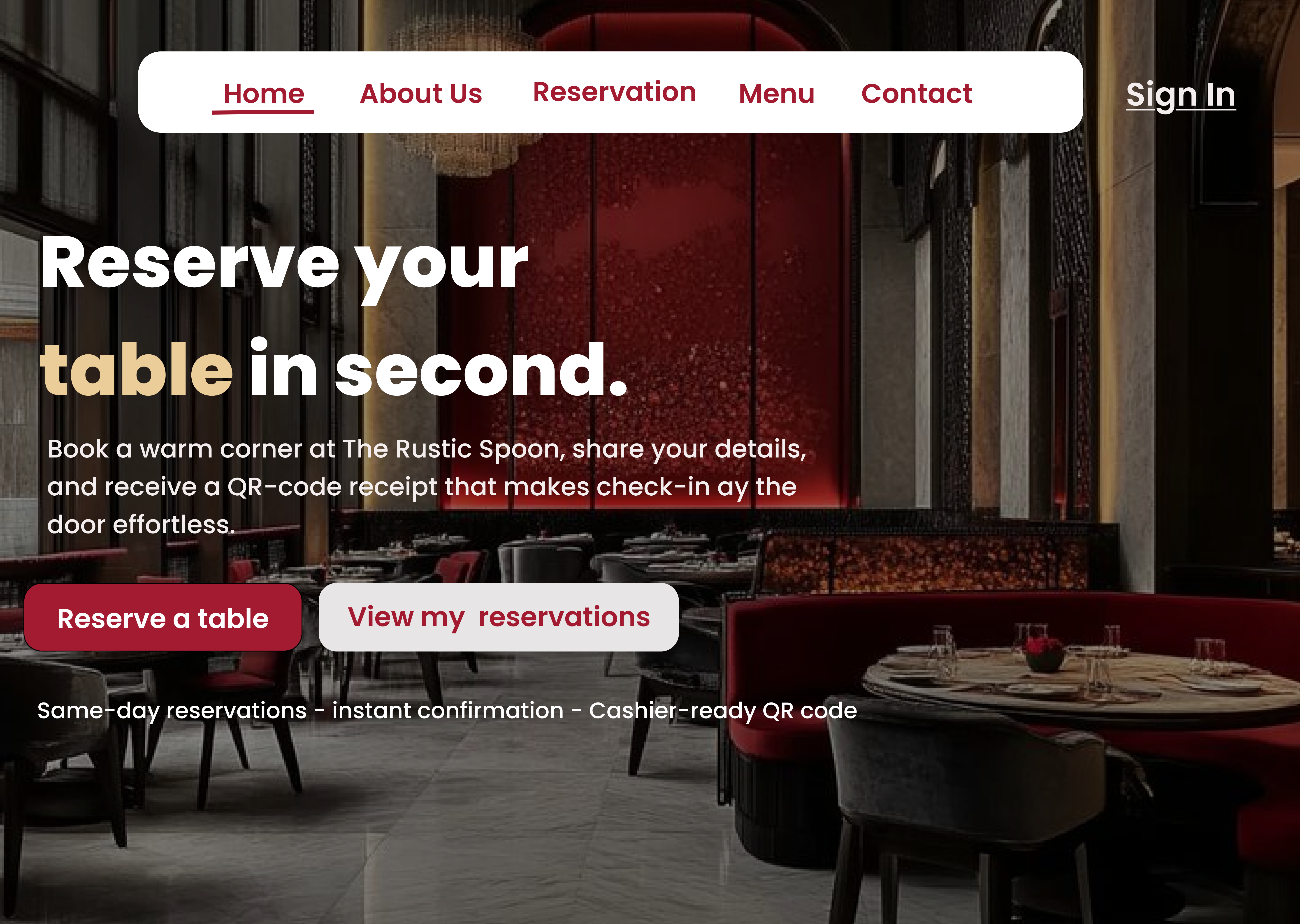Click the "Cashier-ready QR code" text

click(x=723, y=711)
